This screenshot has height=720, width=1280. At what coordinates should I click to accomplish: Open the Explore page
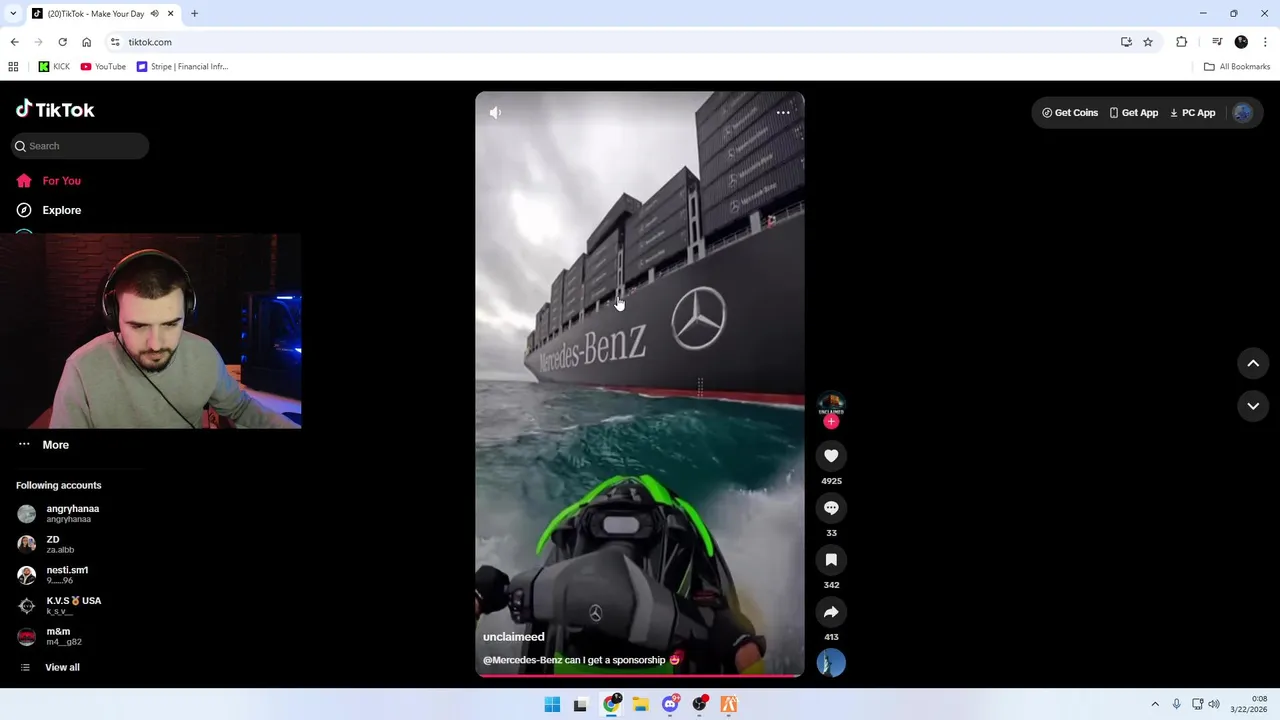coord(62,210)
